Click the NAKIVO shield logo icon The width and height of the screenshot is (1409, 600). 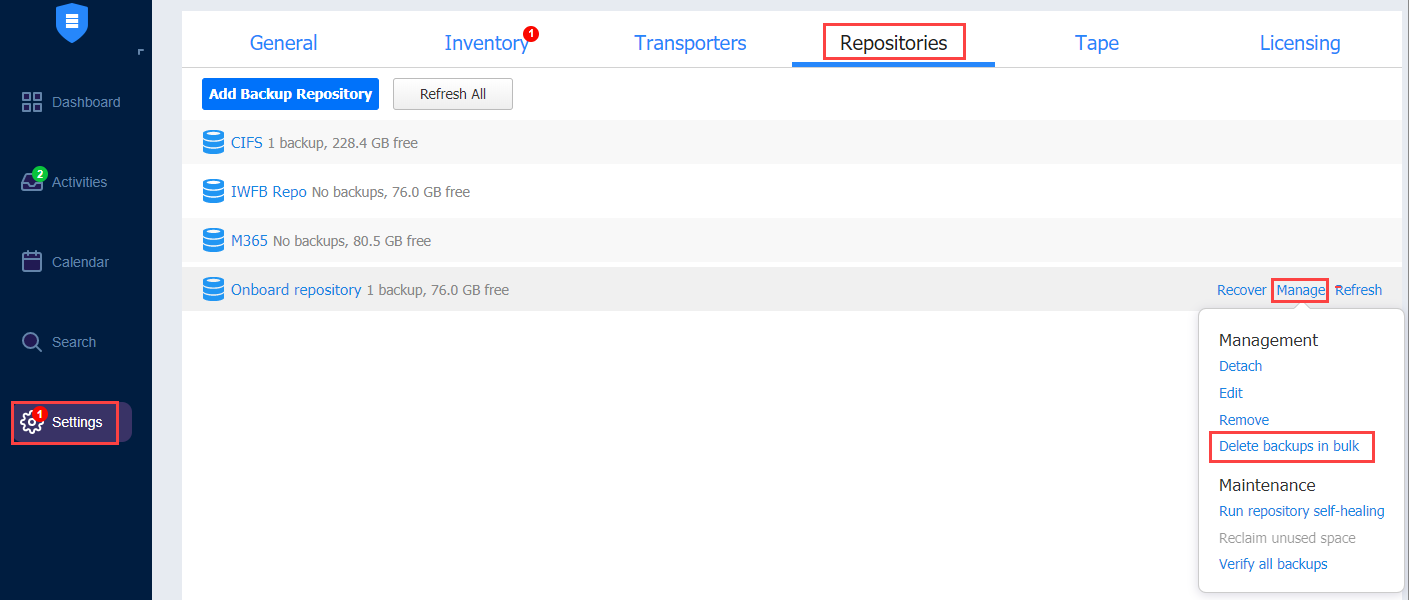72,23
